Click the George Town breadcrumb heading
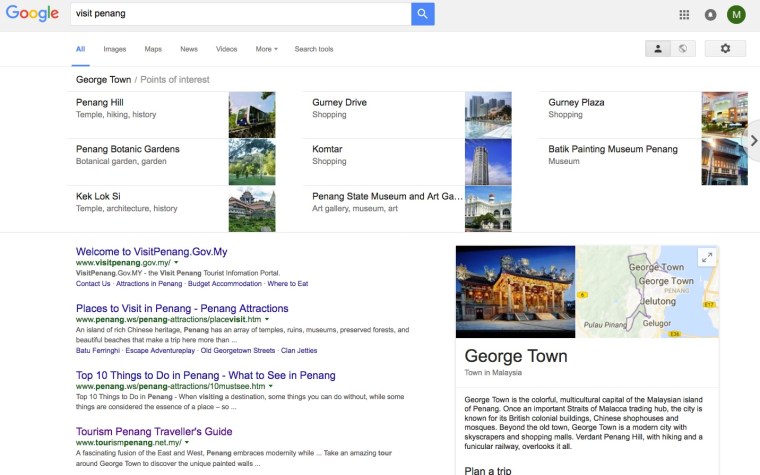This screenshot has width=760, height=475. point(103,79)
